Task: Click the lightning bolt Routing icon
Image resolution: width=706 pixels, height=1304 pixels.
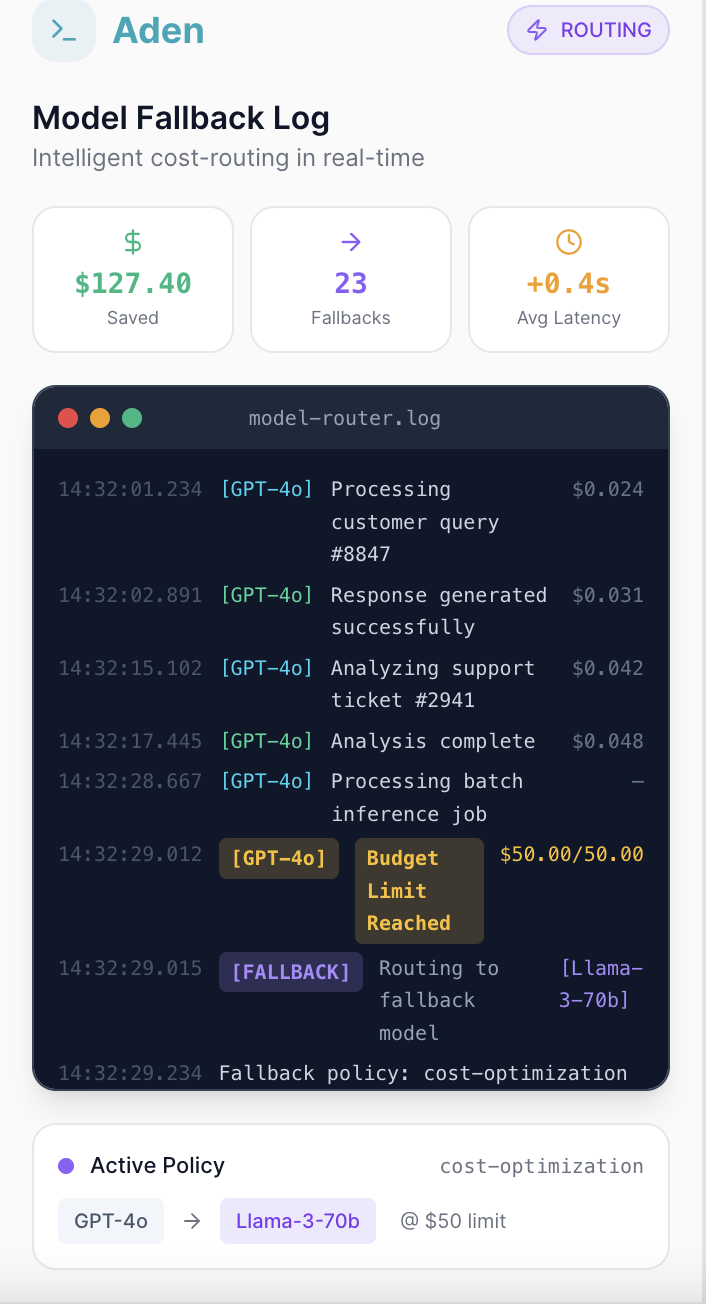Action: (537, 30)
